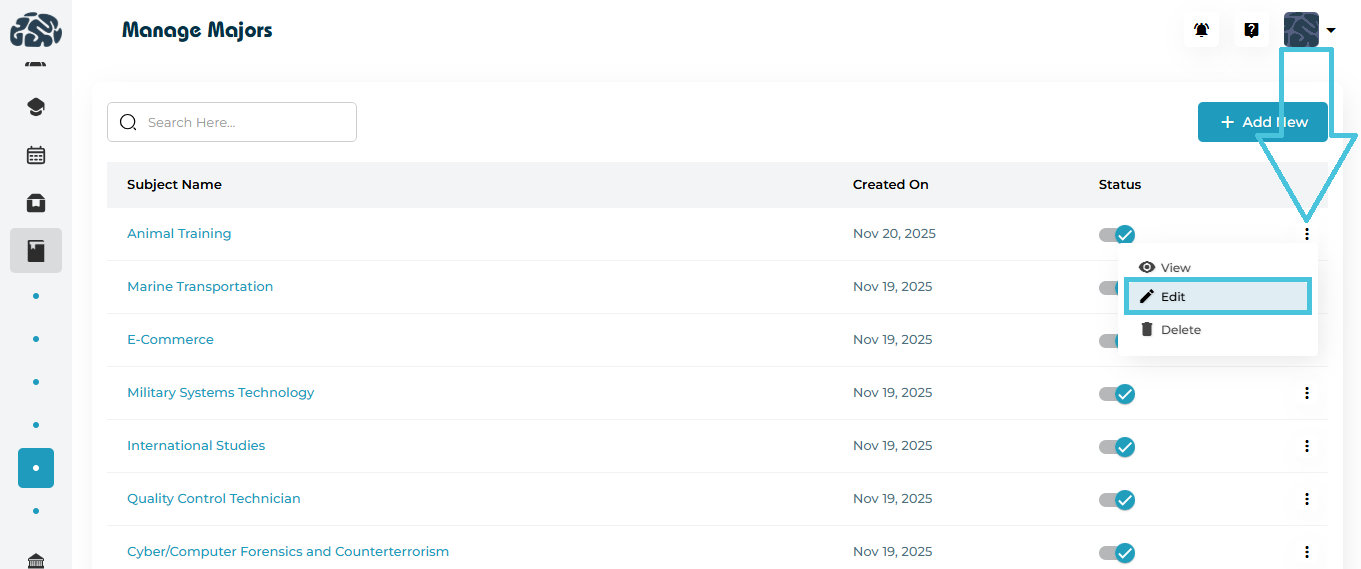The width and height of the screenshot is (1361, 569).
Task: Select the book icon in sidebar
Action: tap(36, 251)
